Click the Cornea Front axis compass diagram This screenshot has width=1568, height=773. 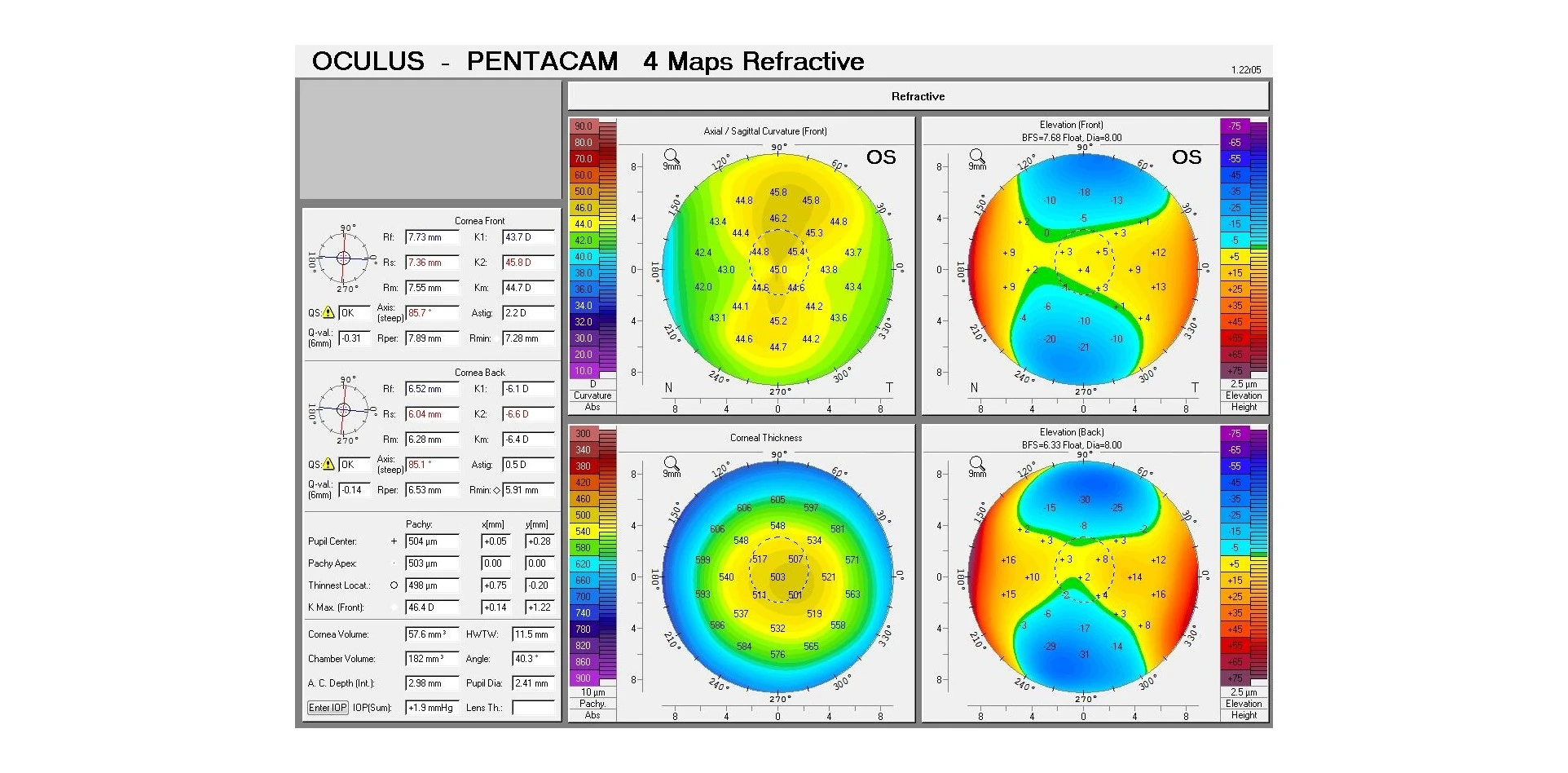point(343,258)
